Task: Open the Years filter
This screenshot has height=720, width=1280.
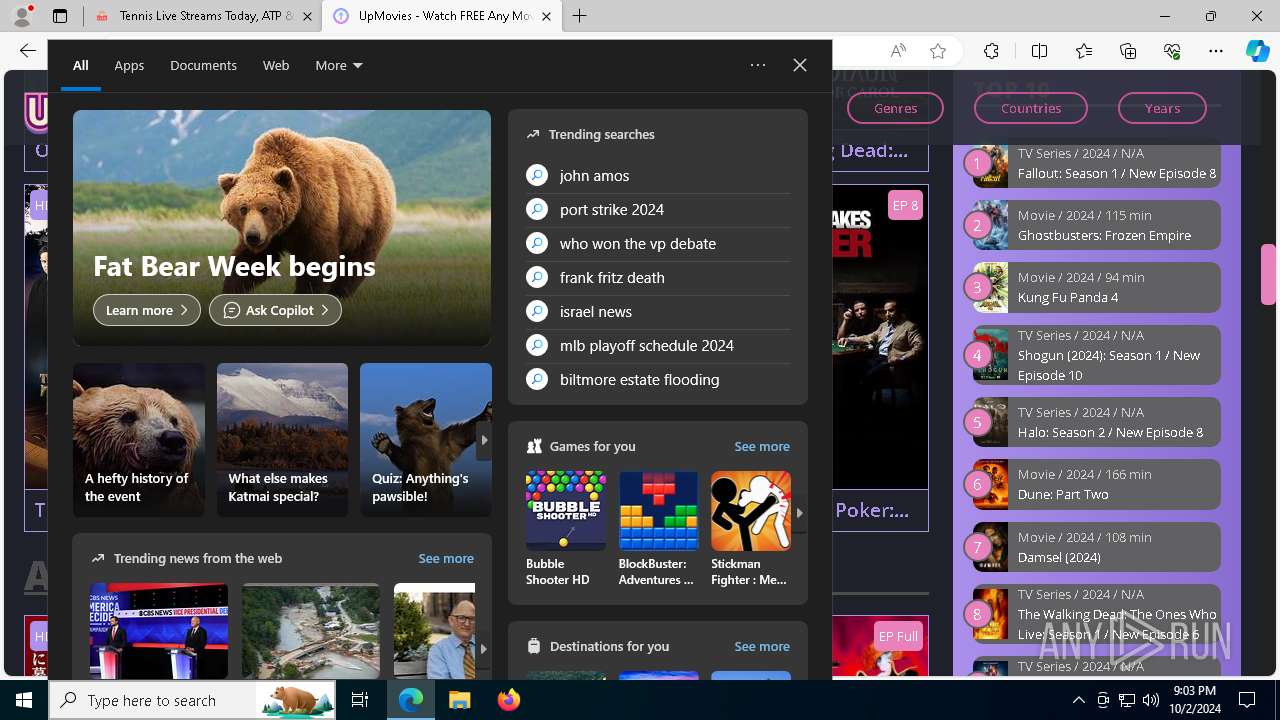Action: (x=1162, y=108)
